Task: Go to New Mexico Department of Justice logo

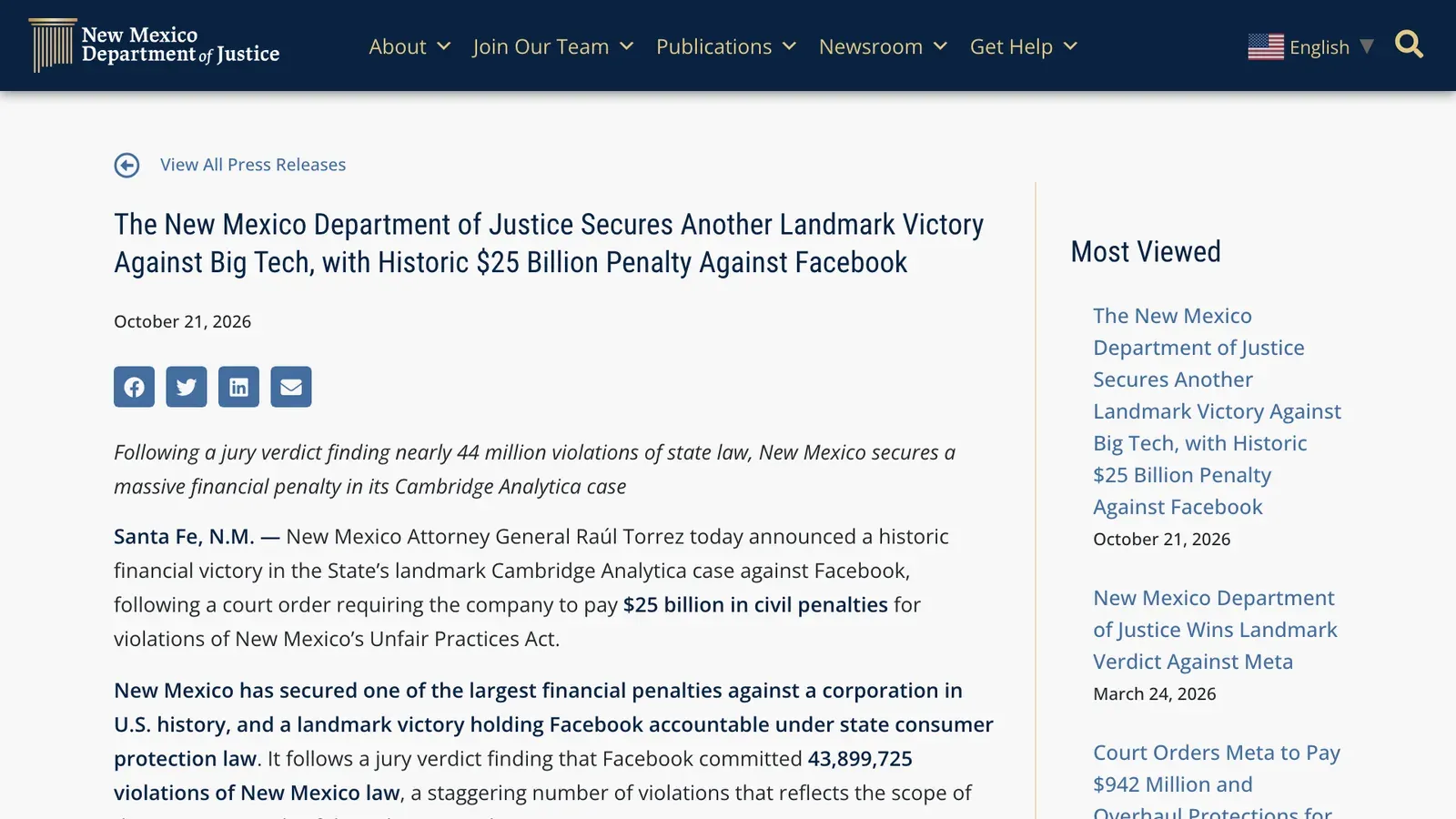Action: (155, 45)
